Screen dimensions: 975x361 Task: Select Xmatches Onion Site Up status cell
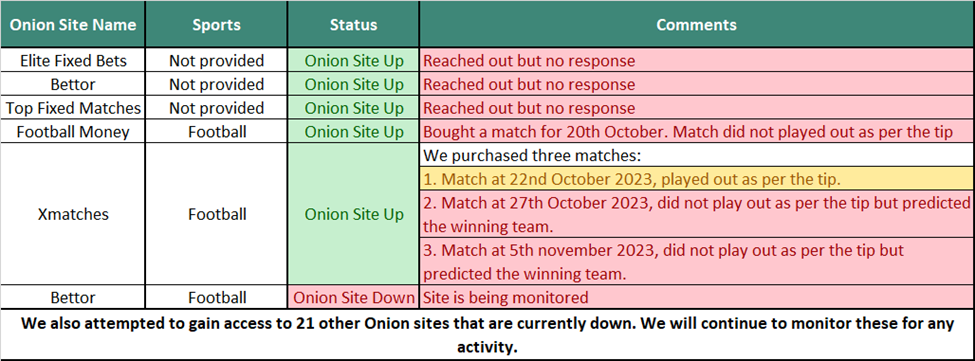coord(353,214)
